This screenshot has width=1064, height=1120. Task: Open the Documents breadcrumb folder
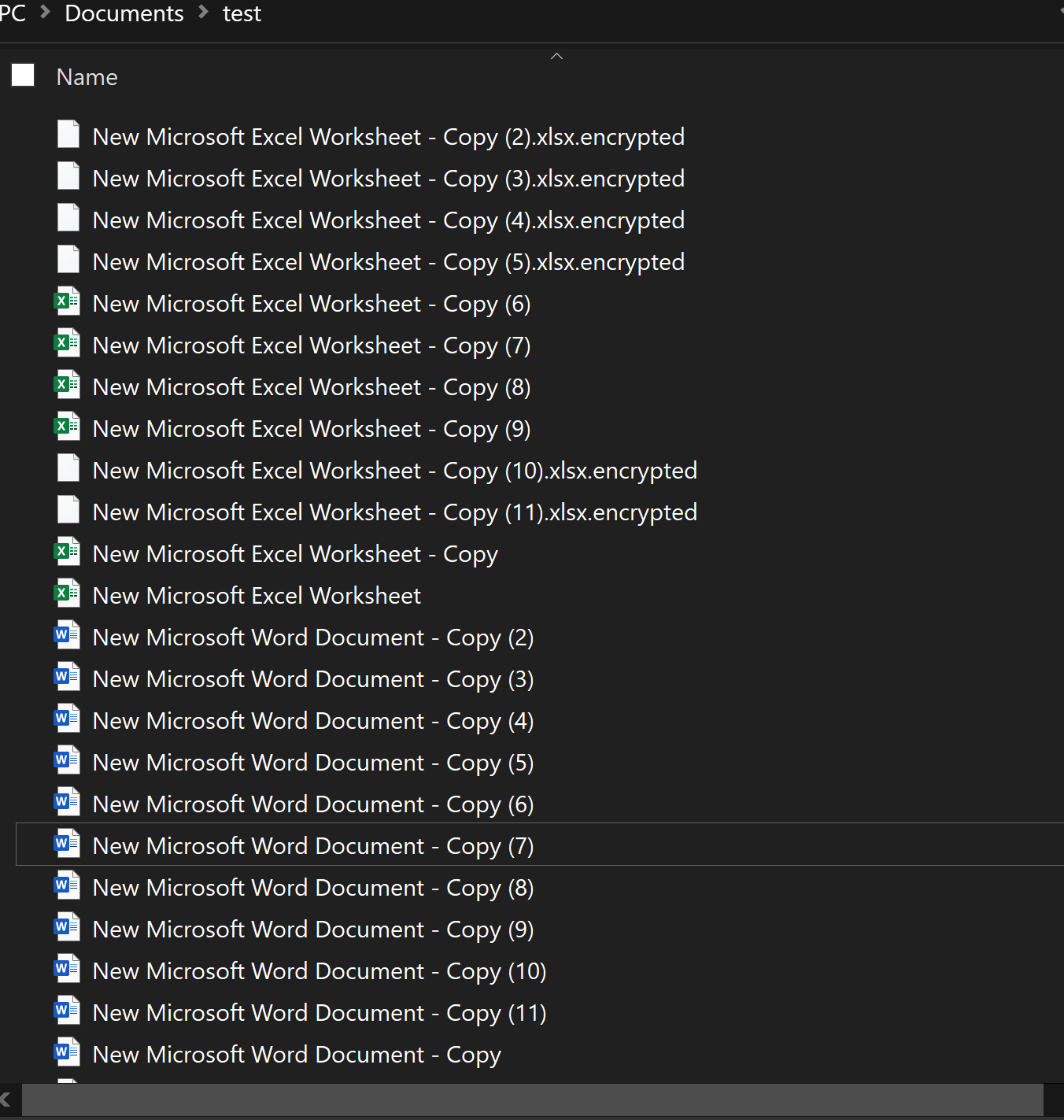point(124,13)
